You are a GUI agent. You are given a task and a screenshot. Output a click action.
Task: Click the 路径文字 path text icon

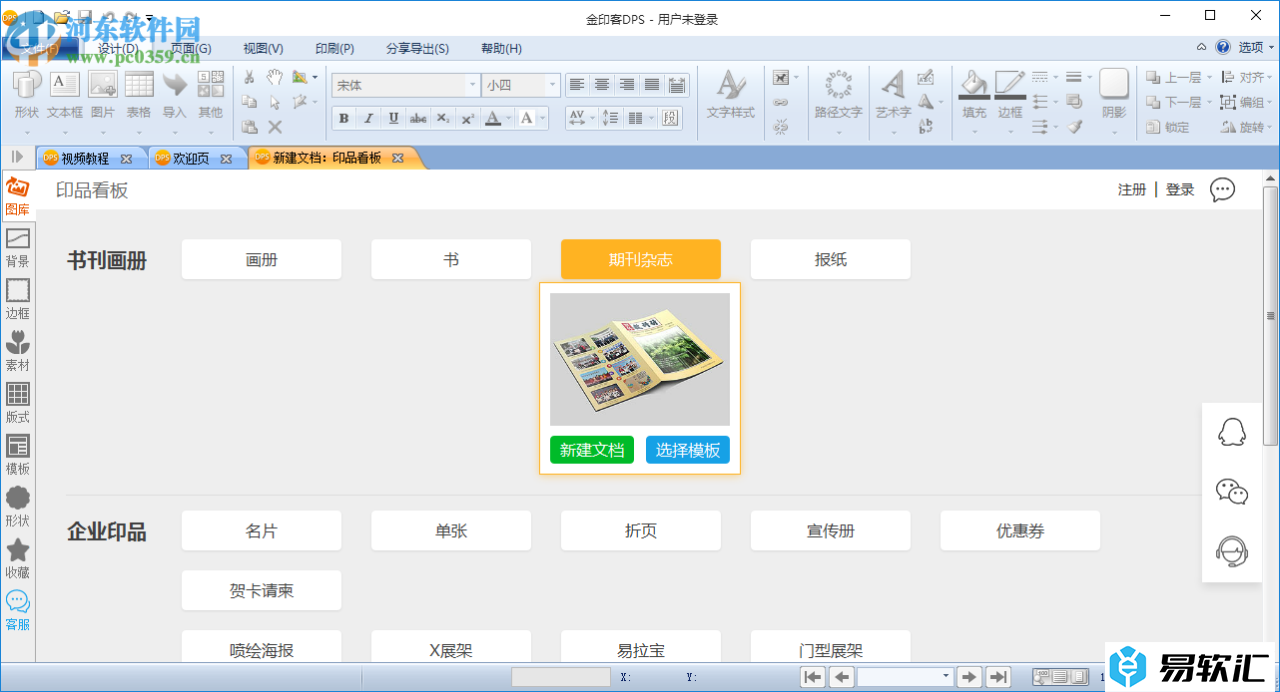point(838,94)
